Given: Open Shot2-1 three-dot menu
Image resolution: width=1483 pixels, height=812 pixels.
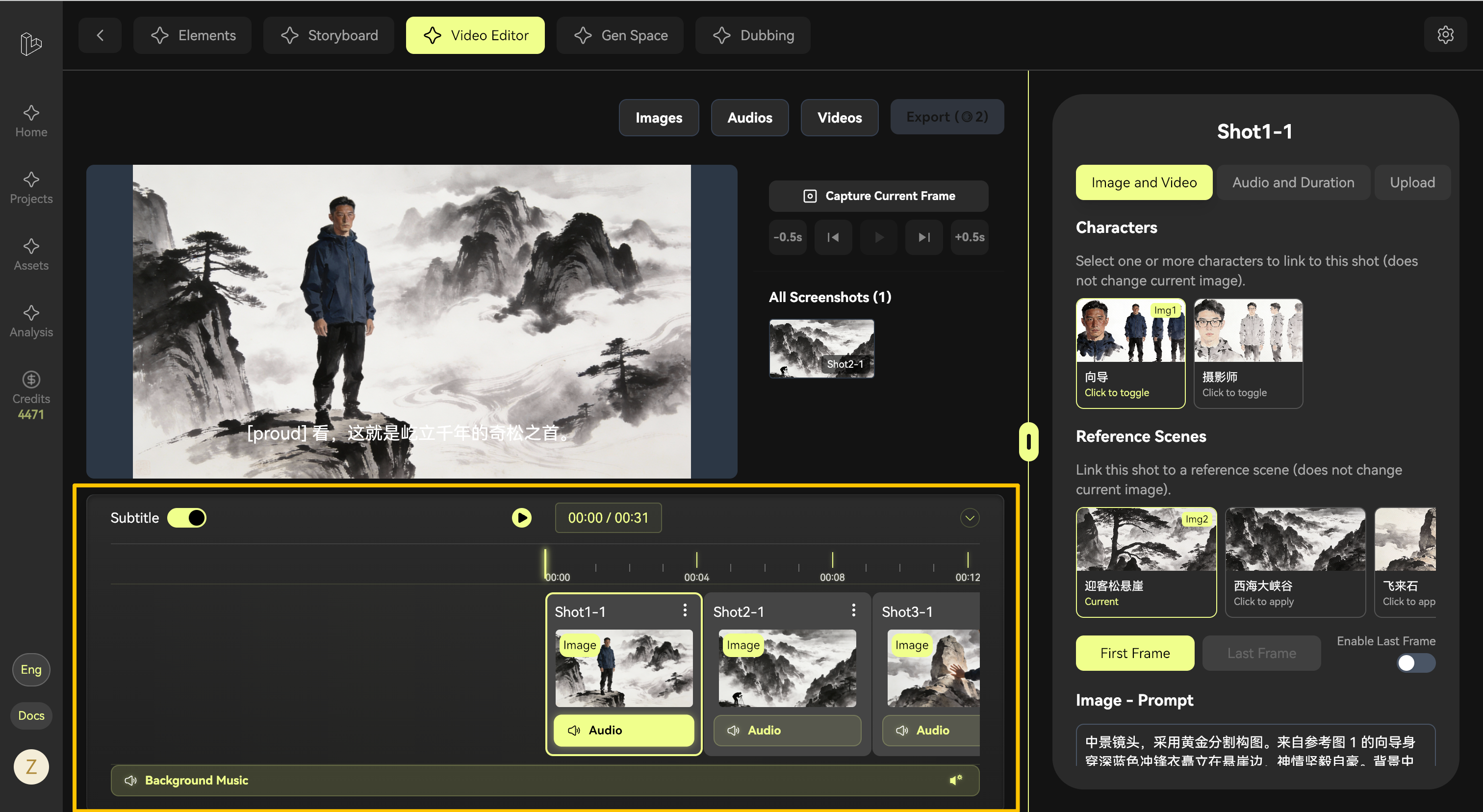Looking at the screenshot, I should pos(853,610).
